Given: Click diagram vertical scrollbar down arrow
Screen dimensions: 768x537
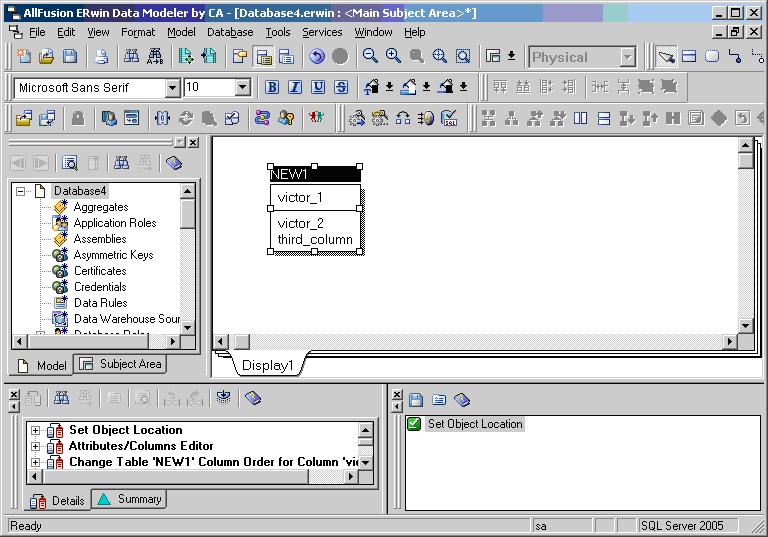Looking at the screenshot, I should click(x=745, y=325).
